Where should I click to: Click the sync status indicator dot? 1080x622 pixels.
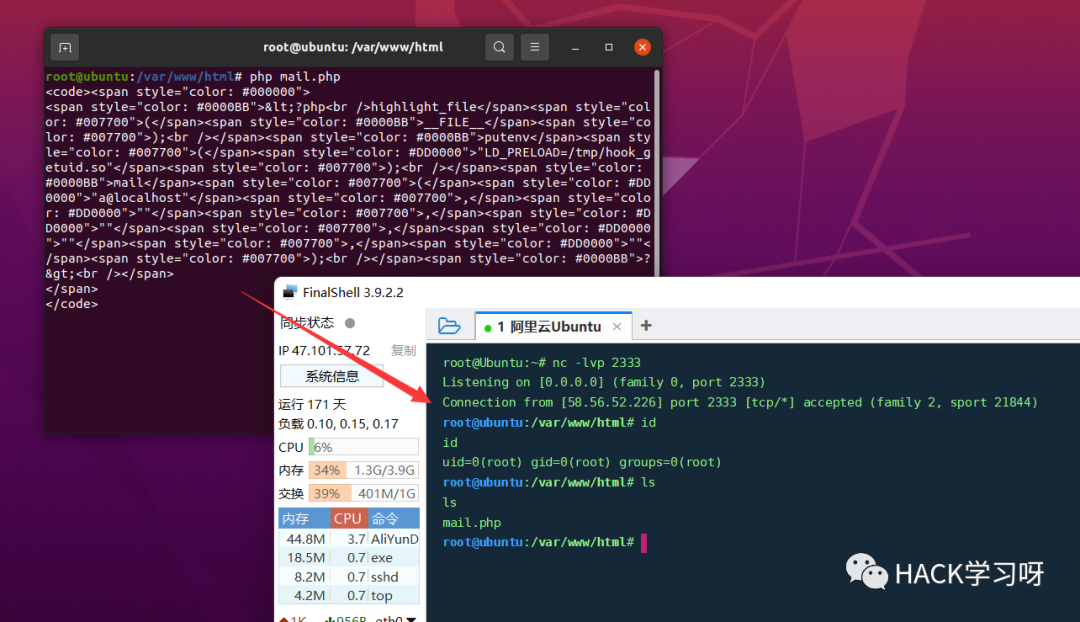point(350,323)
